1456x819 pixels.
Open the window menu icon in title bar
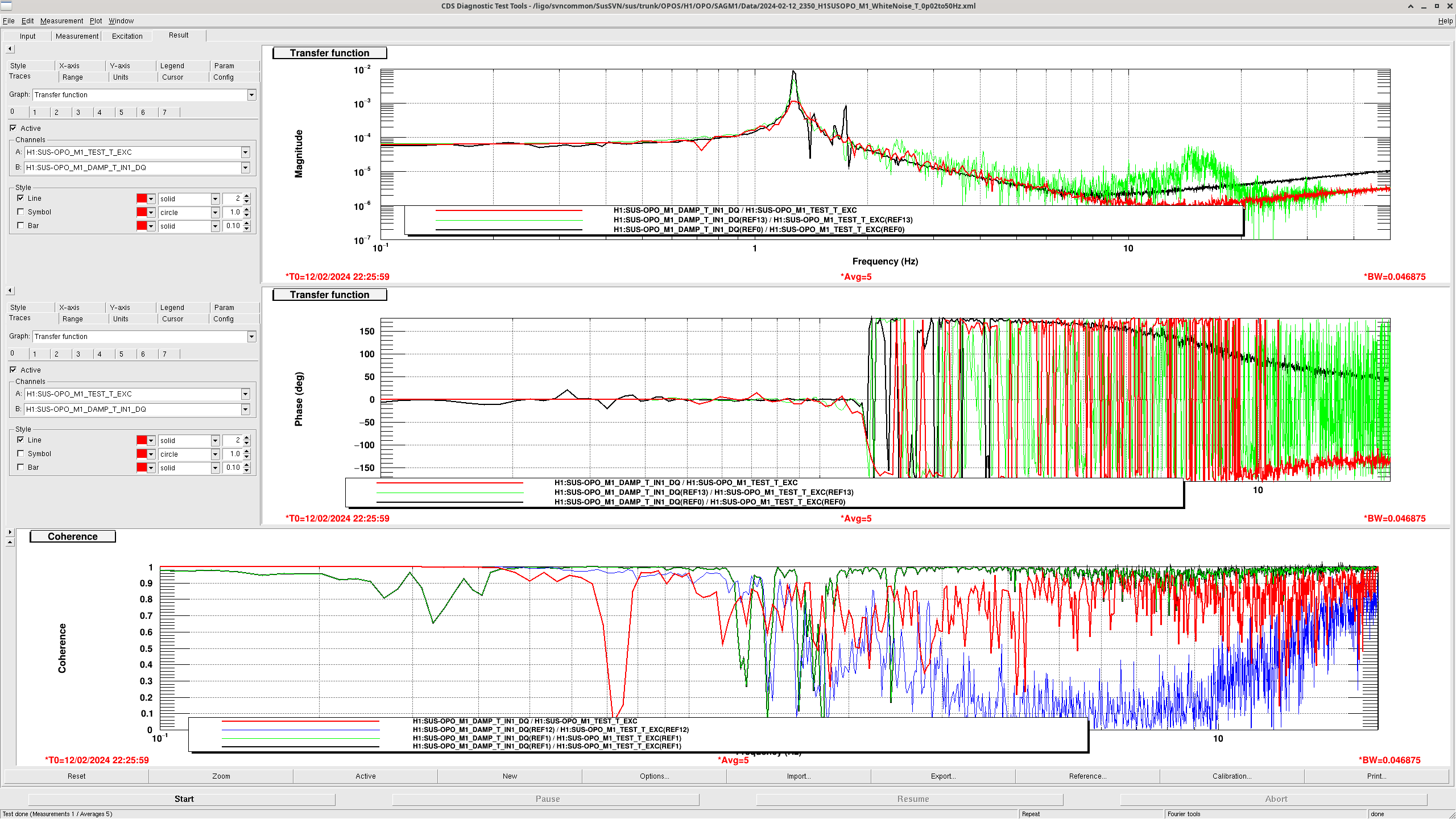click(7, 6)
